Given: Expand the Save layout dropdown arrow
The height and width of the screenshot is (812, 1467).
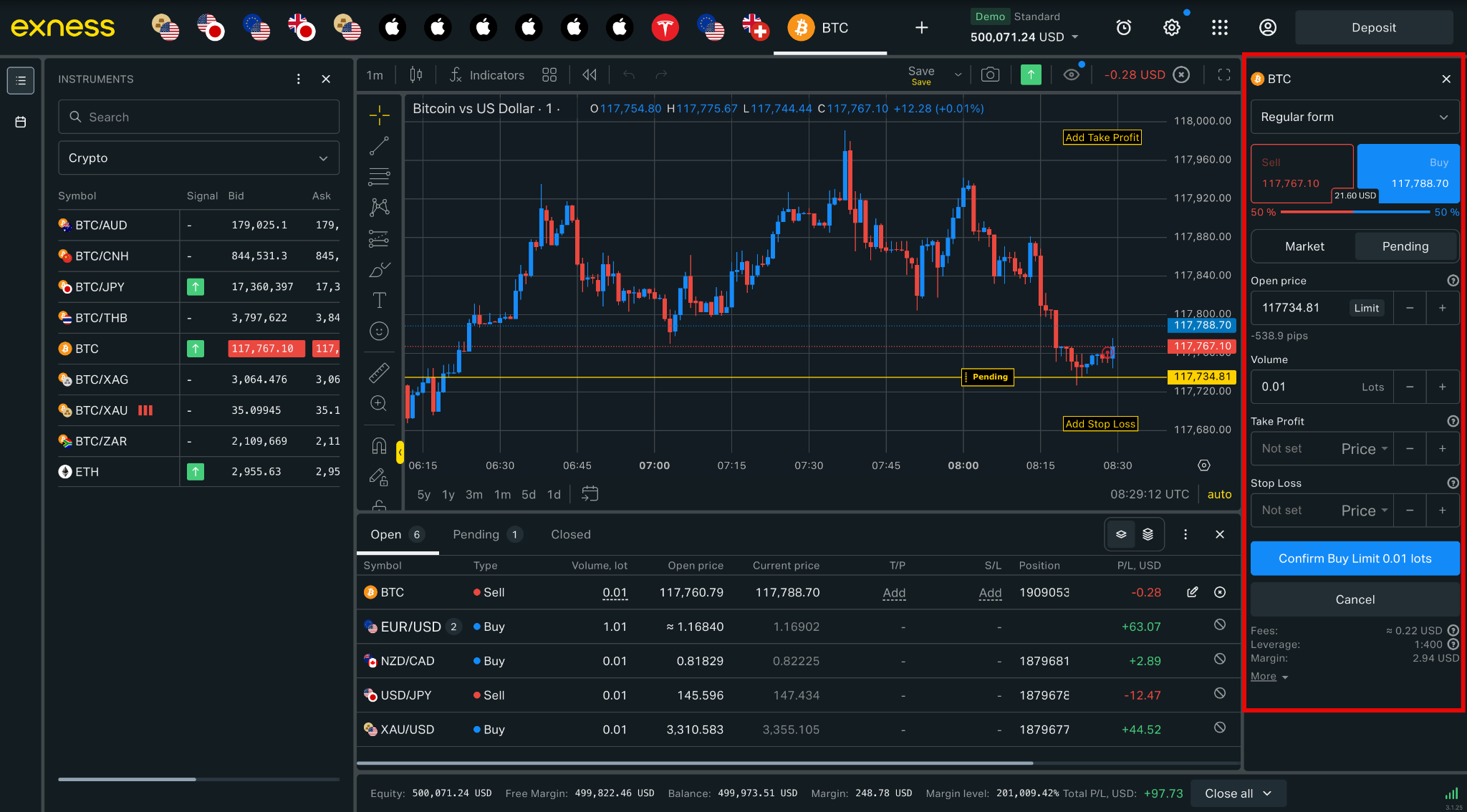Looking at the screenshot, I should pos(958,74).
